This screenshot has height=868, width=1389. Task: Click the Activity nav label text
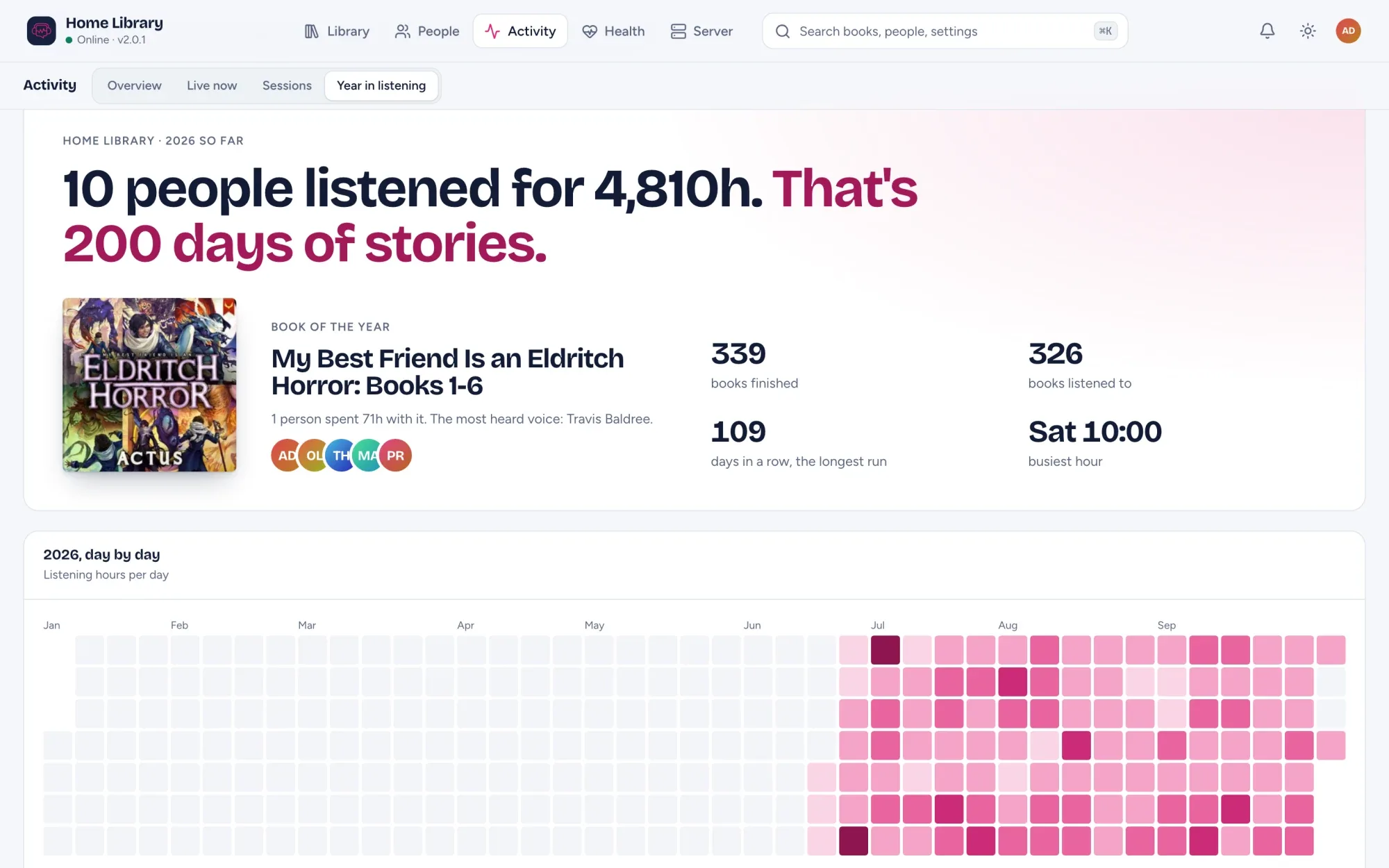coord(531,31)
